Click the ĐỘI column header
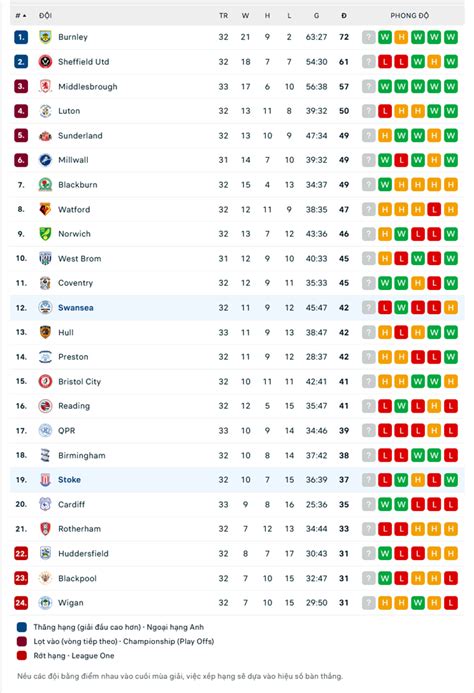Screen dimensions: 474x693 tap(45, 15)
